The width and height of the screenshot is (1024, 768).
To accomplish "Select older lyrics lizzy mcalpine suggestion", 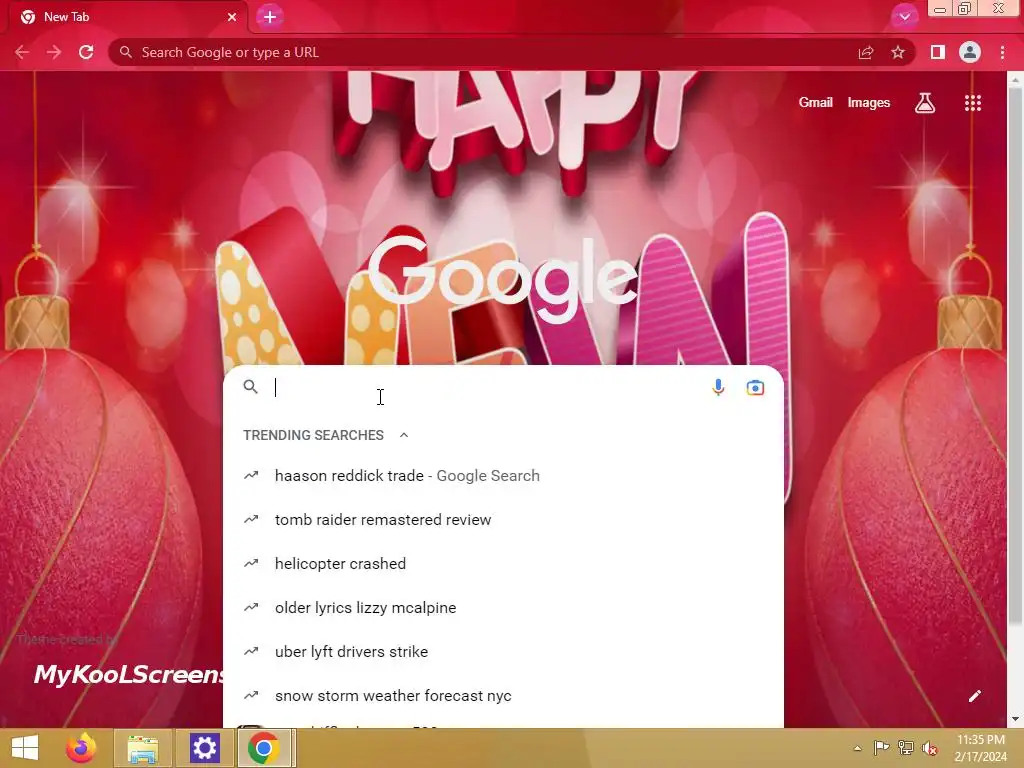I will (x=503, y=607).
